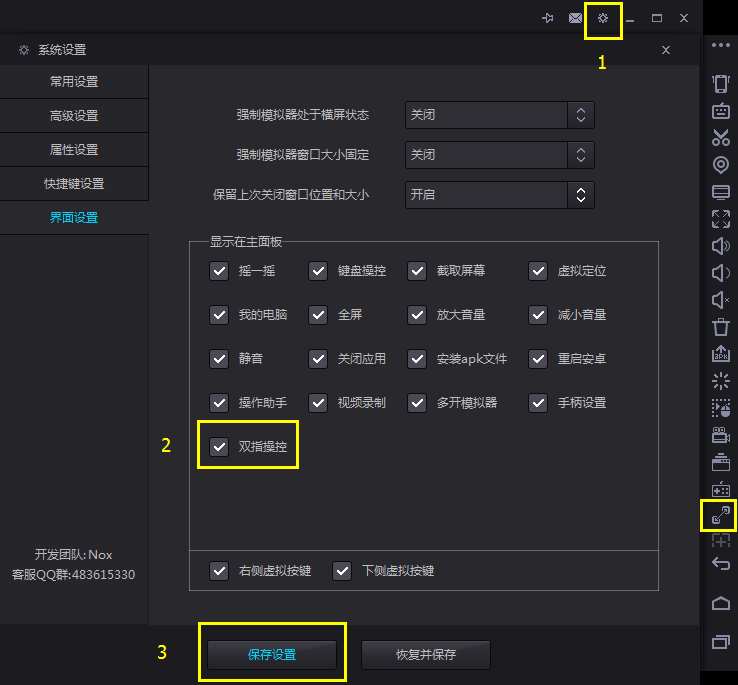This screenshot has height=685, width=738.
Task: Click the 客服QQ群:483615330 text
Action: click(73, 575)
